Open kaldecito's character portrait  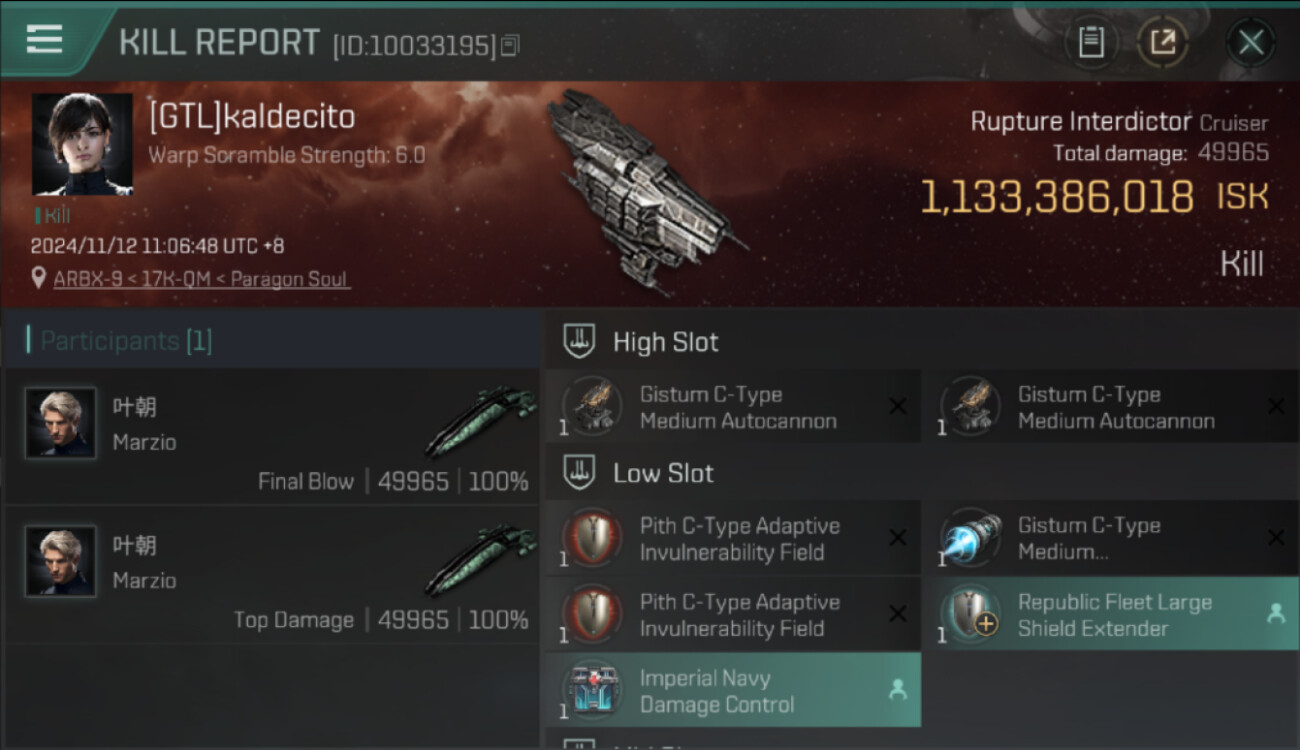point(82,144)
